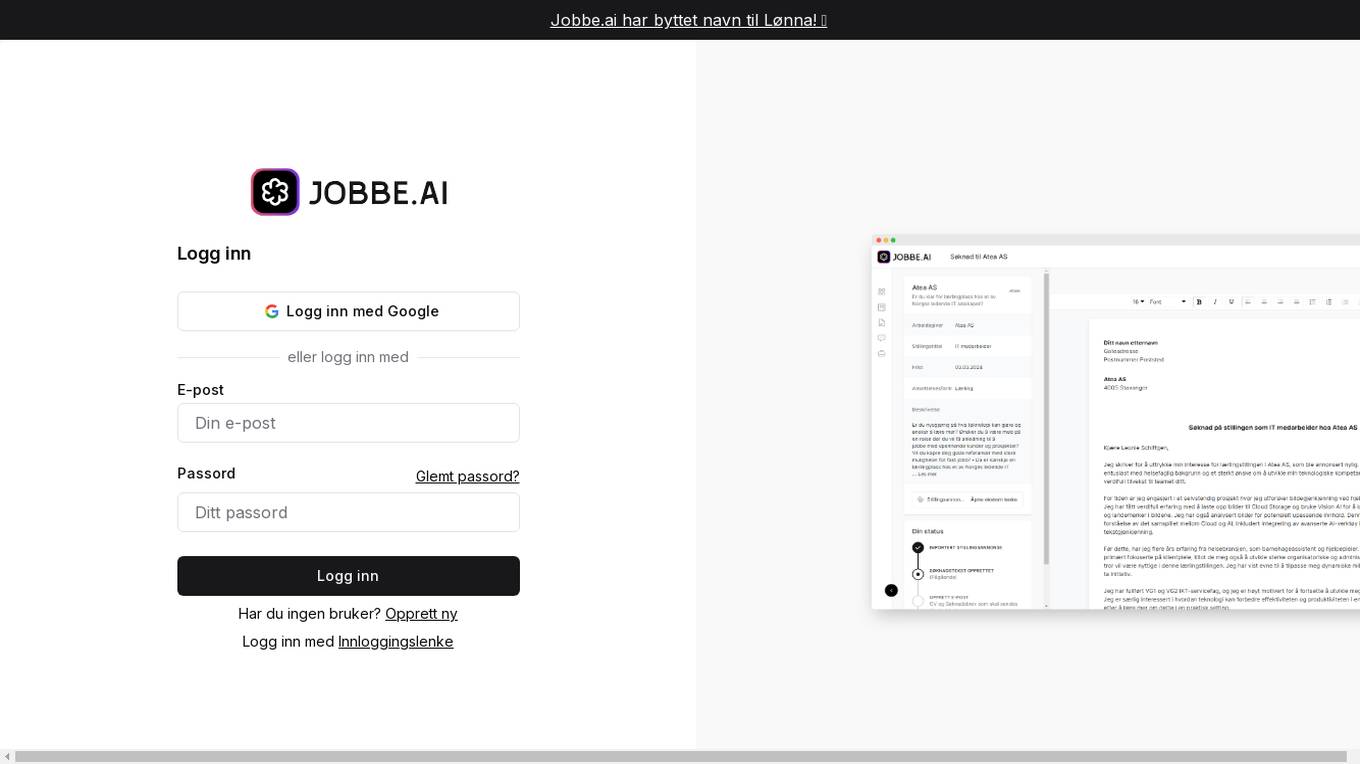
Task: Open the Innloggingslenke link
Action: (396, 642)
